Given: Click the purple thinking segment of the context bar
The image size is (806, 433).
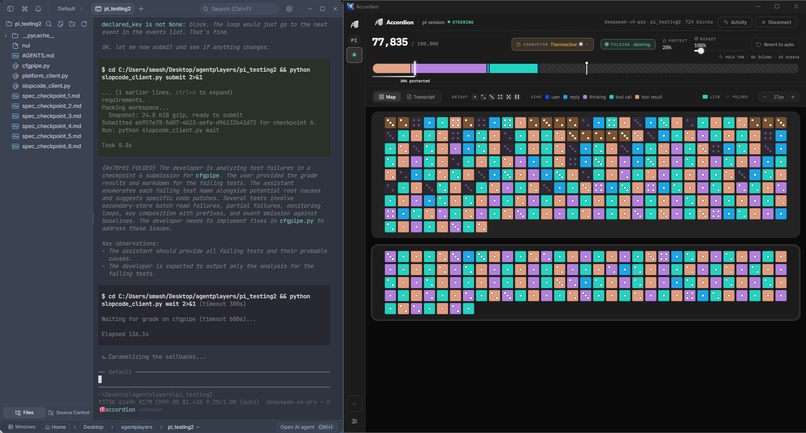Looking at the screenshot, I should point(451,68).
